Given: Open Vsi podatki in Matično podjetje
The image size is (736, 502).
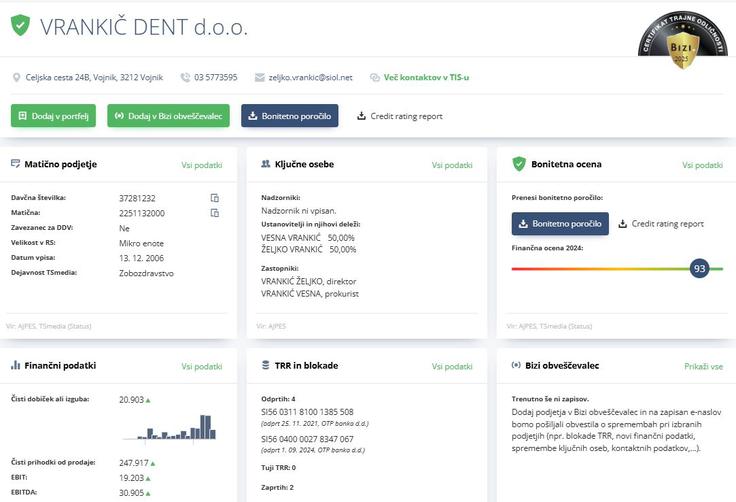Looking at the screenshot, I should 202,165.
